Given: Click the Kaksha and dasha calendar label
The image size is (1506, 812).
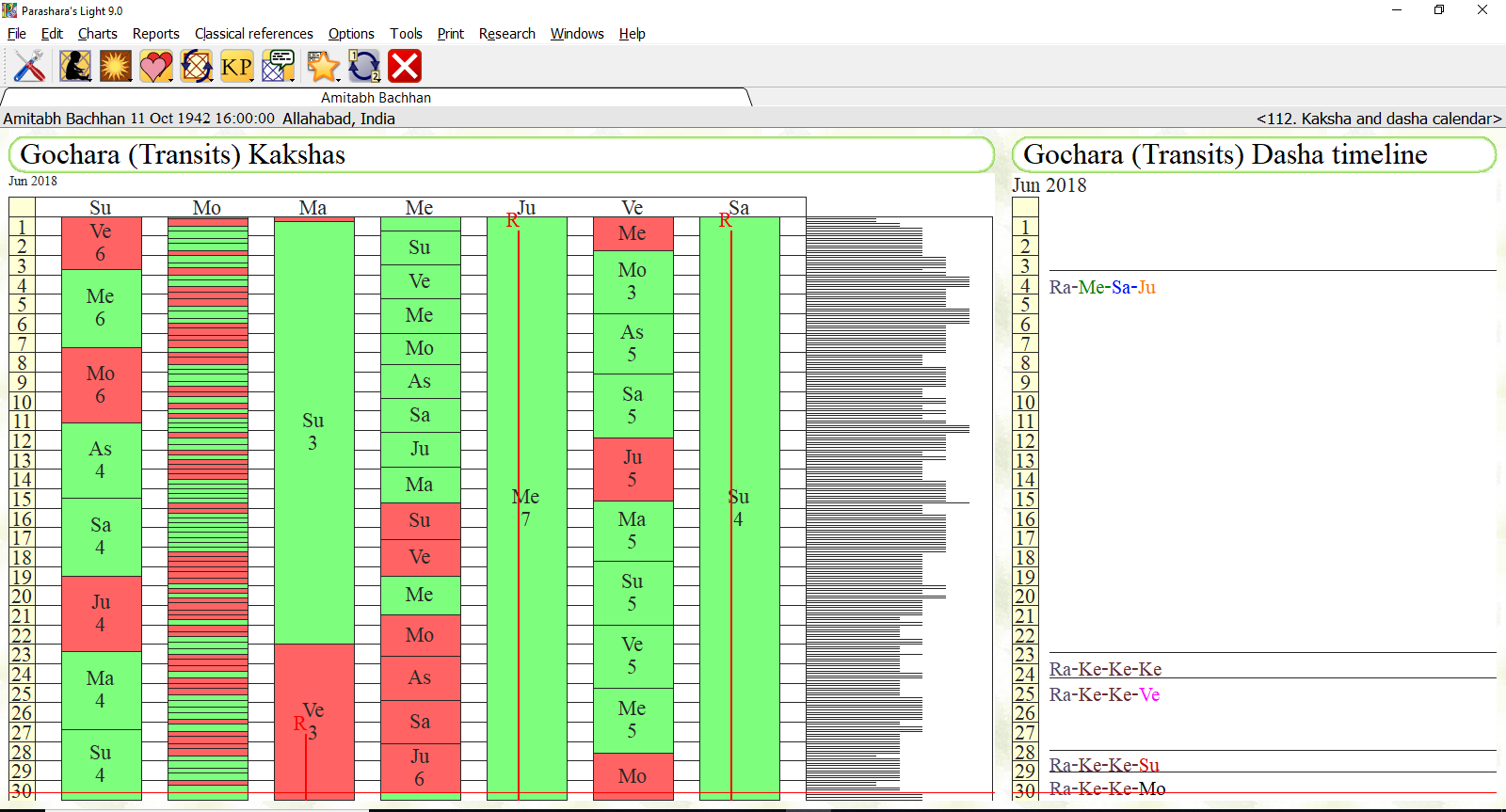Looking at the screenshot, I should (1378, 119).
